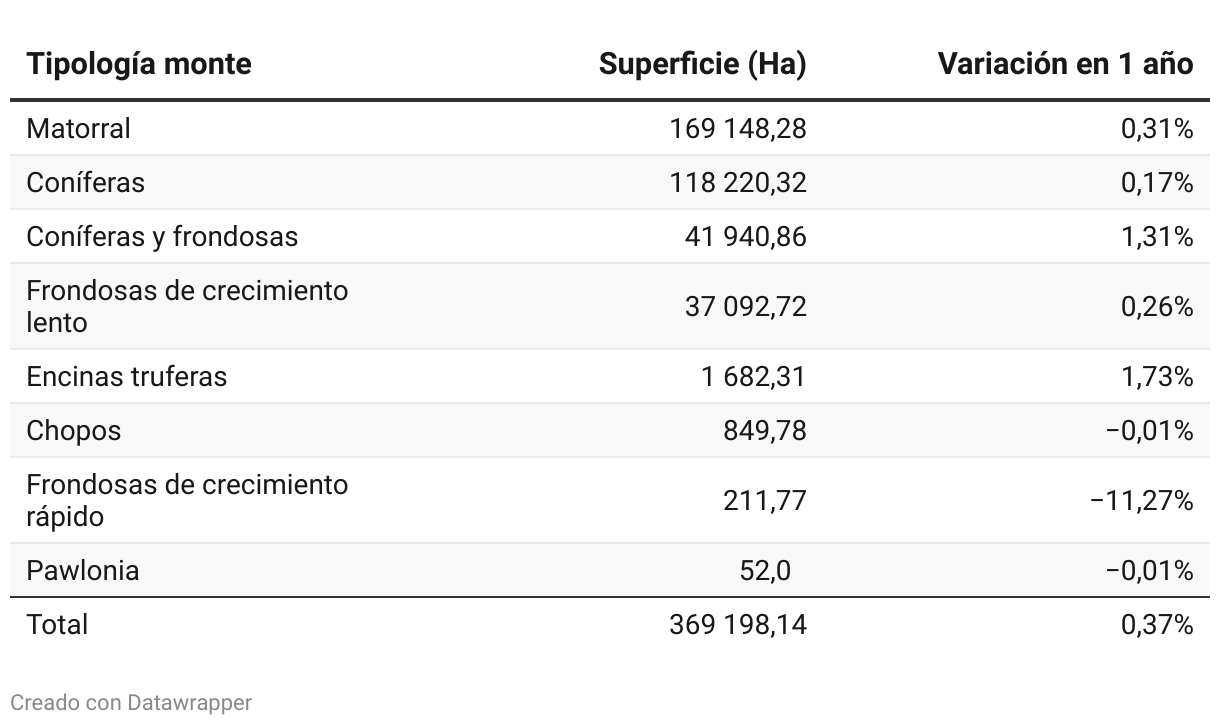Click the Tipología monte column header

pos(139,64)
